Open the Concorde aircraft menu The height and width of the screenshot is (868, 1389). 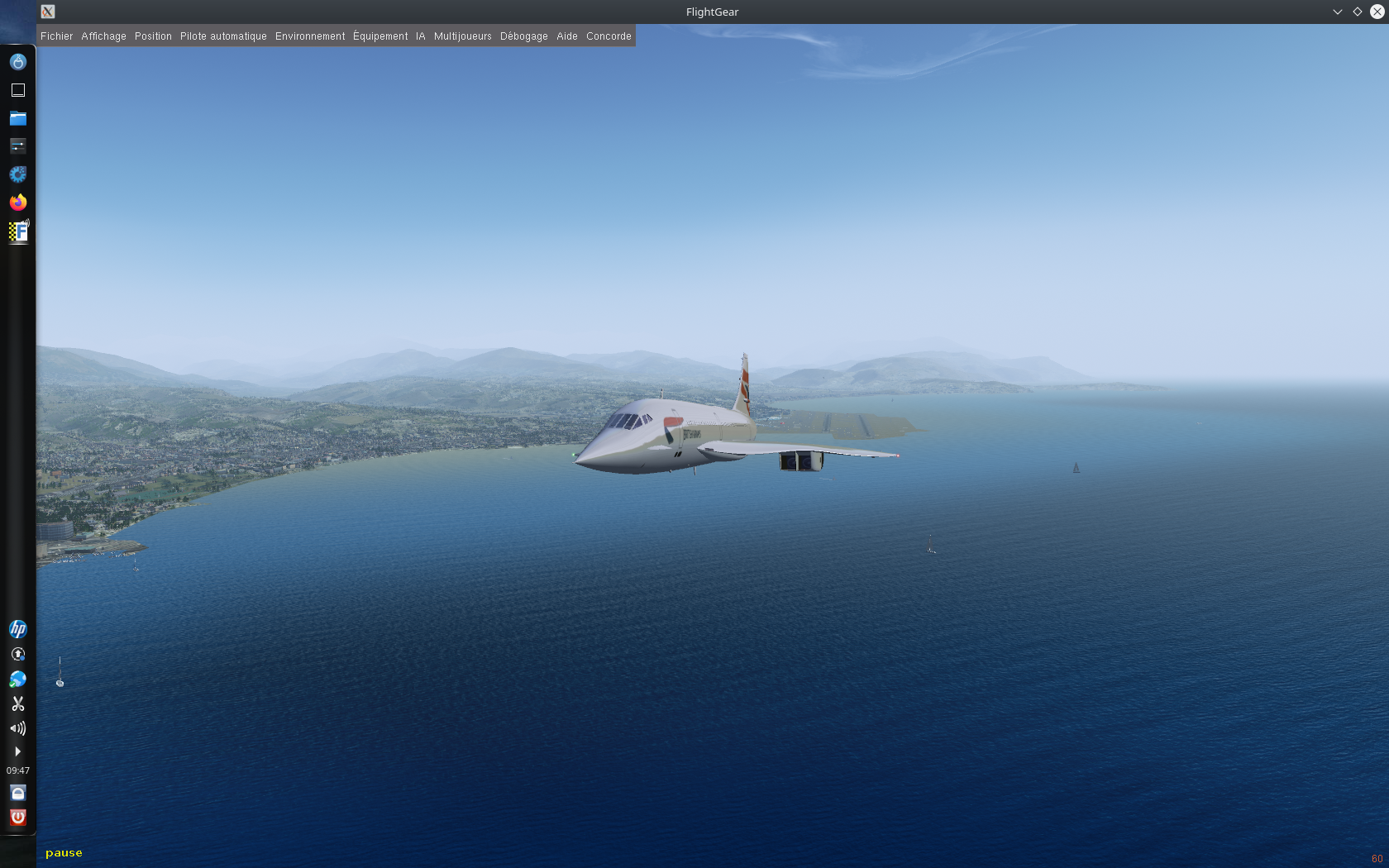[x=609, y=36]
